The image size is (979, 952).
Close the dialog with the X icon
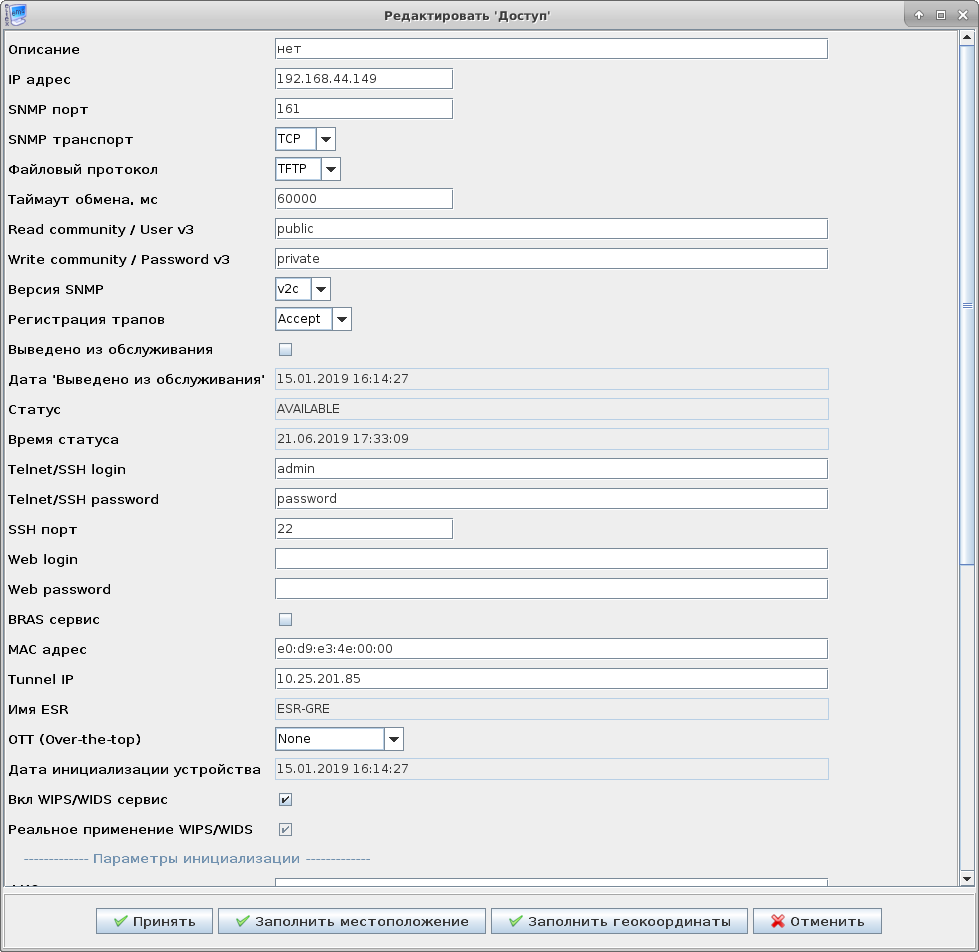[x=962, y=15]
